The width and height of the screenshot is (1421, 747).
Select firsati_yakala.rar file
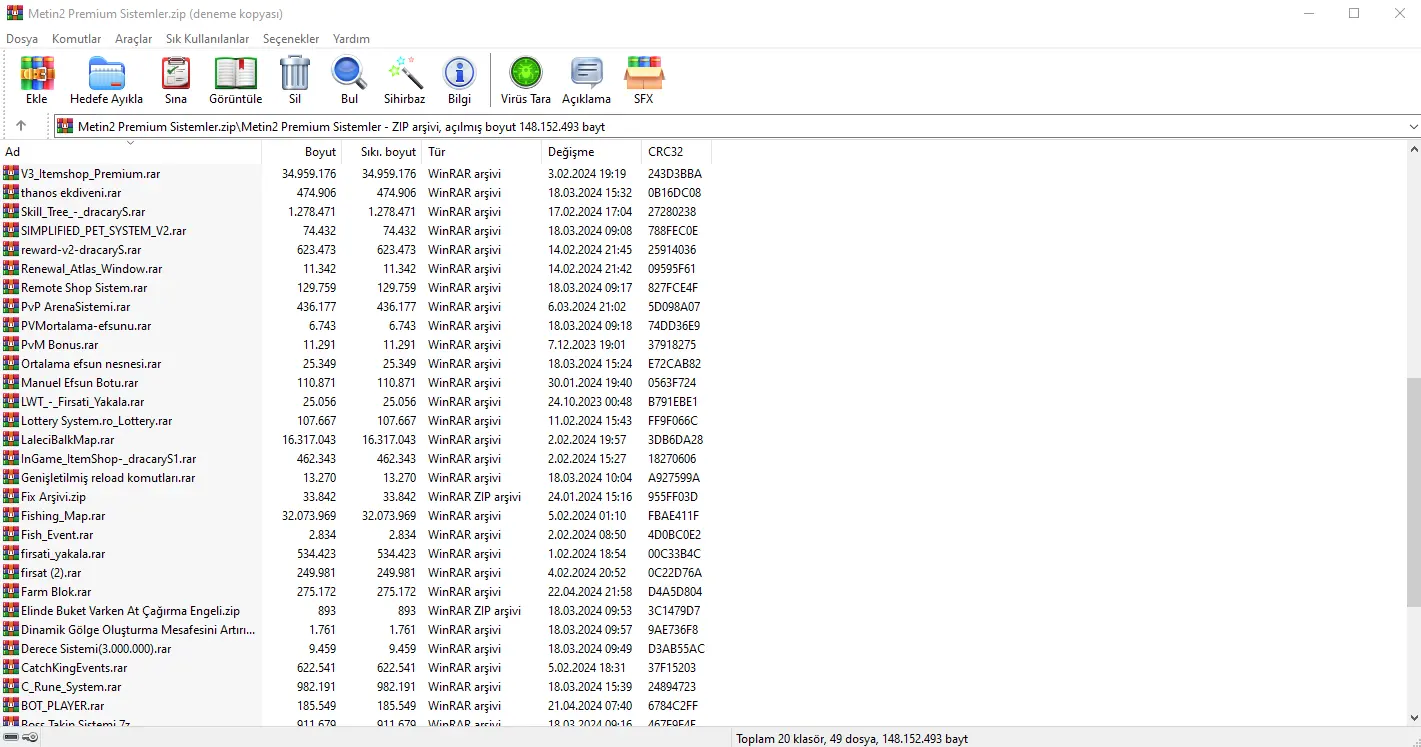(63, 553)
